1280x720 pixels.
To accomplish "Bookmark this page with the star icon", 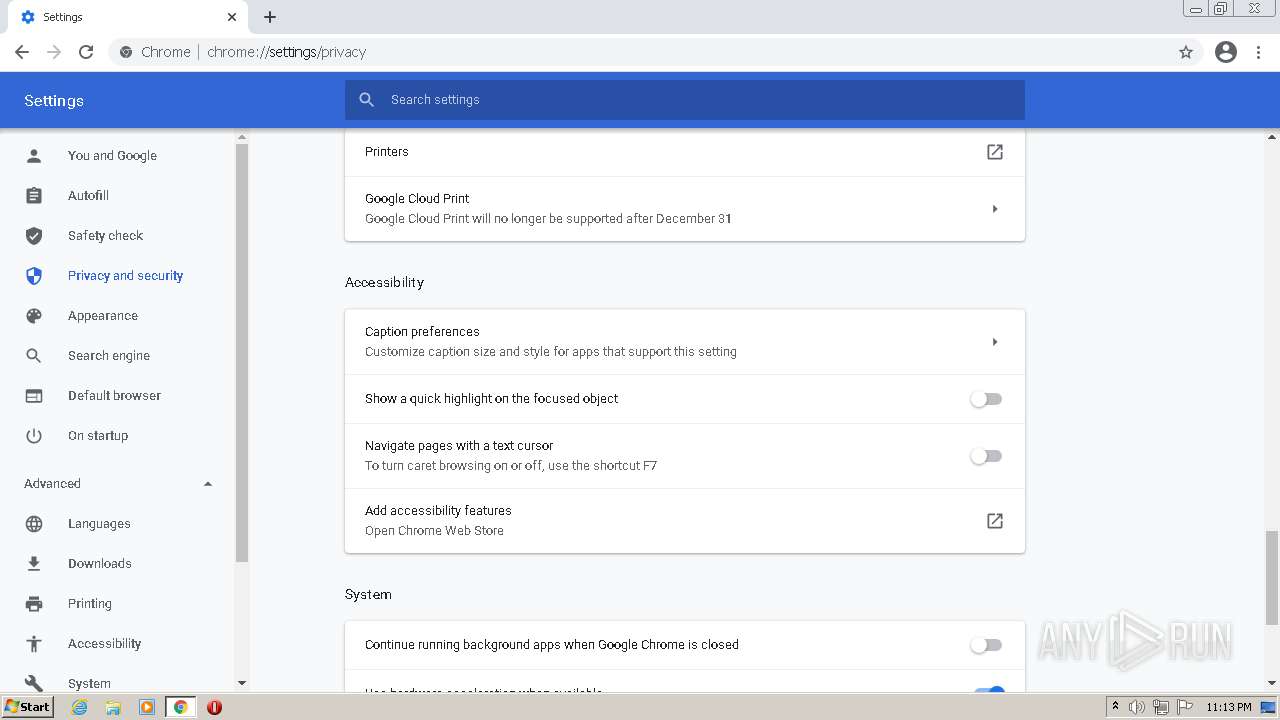I will [1186, 52].
